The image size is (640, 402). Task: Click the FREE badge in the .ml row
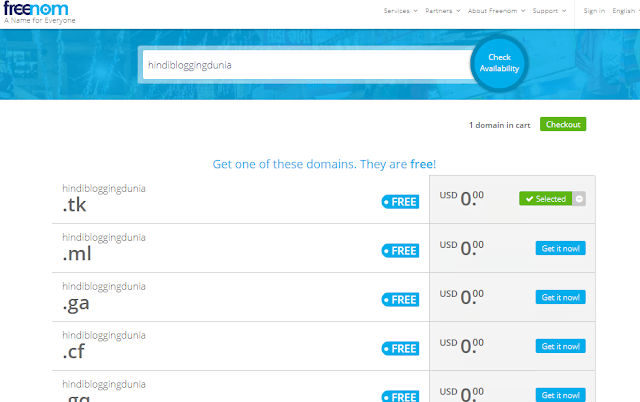(x=400, y=251)
